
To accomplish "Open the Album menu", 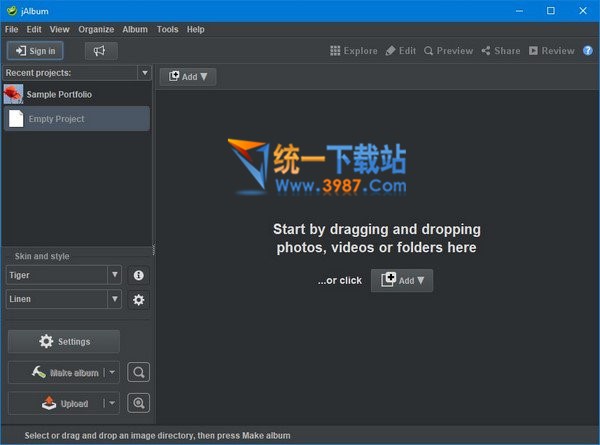I will [135, 29].
